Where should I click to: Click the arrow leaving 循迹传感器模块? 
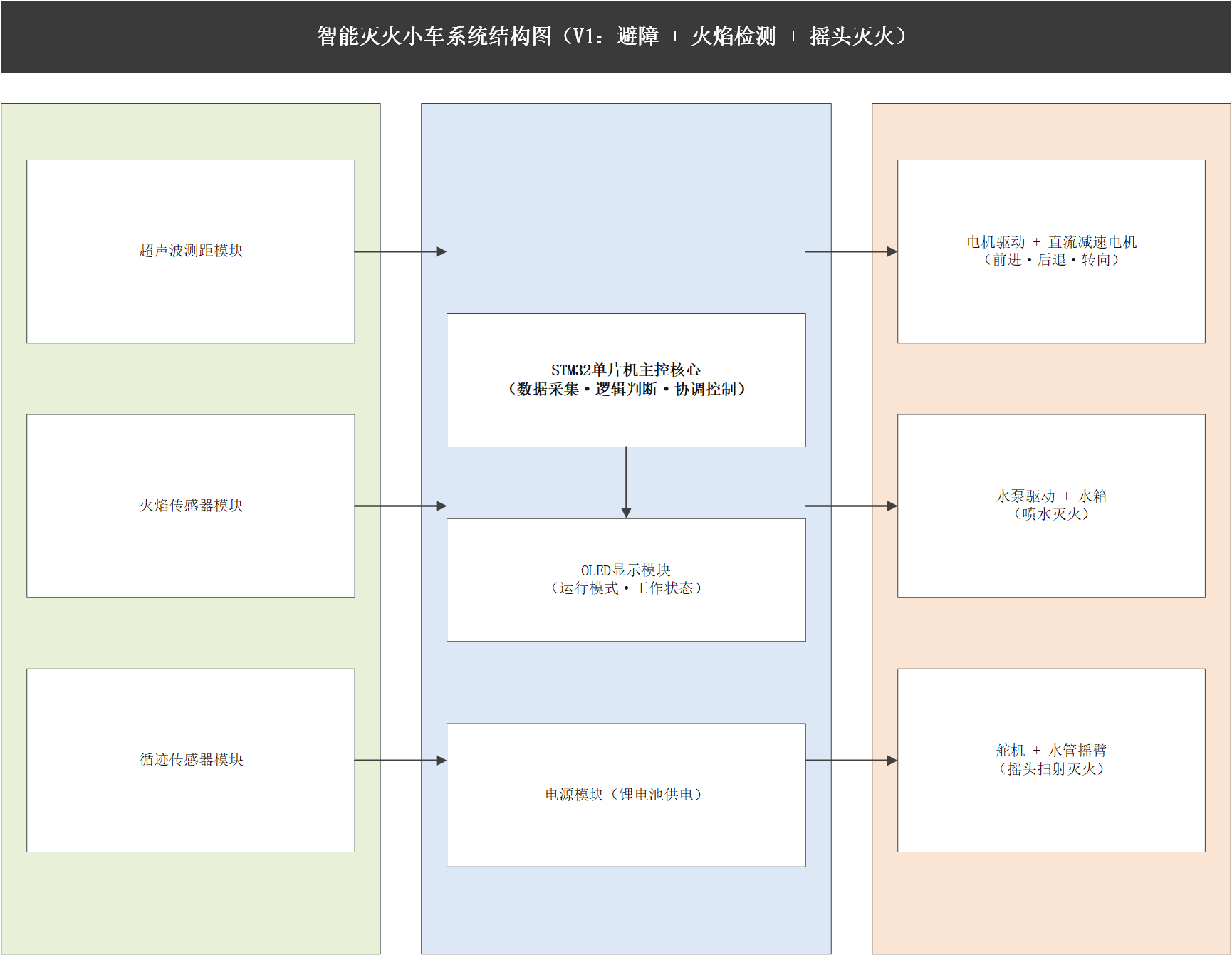(x=401, y=760)
